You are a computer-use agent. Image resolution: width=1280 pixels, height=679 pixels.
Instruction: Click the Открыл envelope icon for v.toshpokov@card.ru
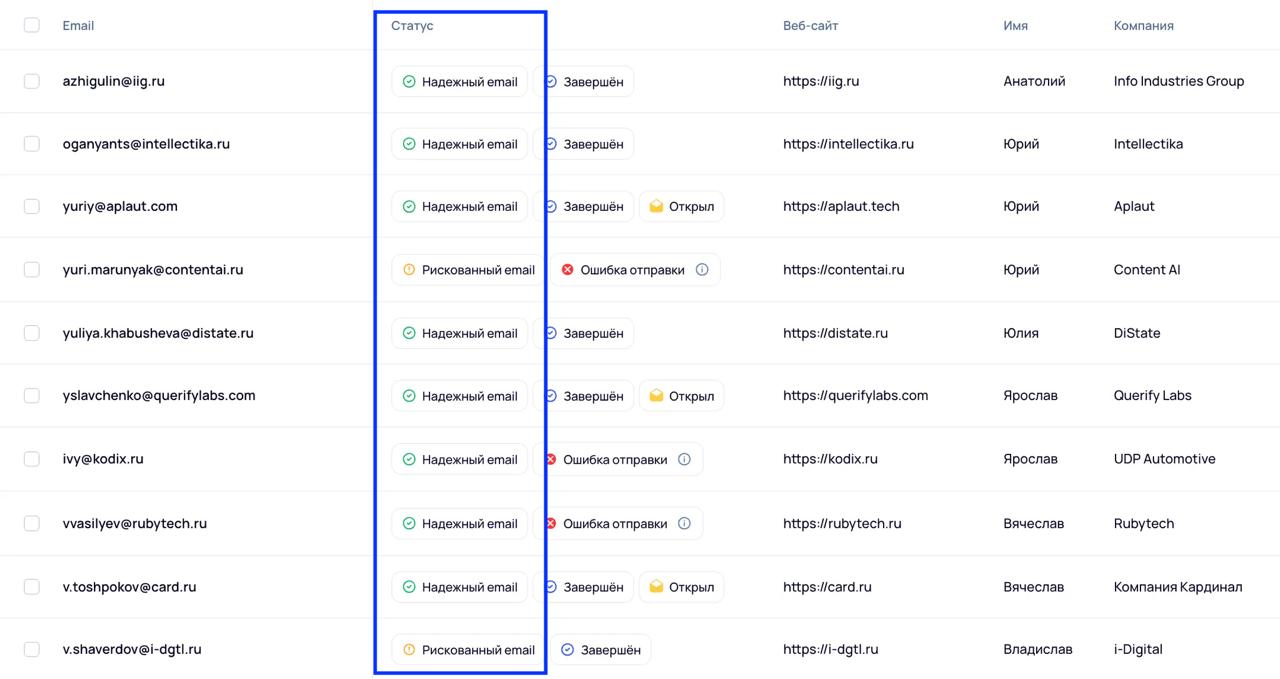656,587
